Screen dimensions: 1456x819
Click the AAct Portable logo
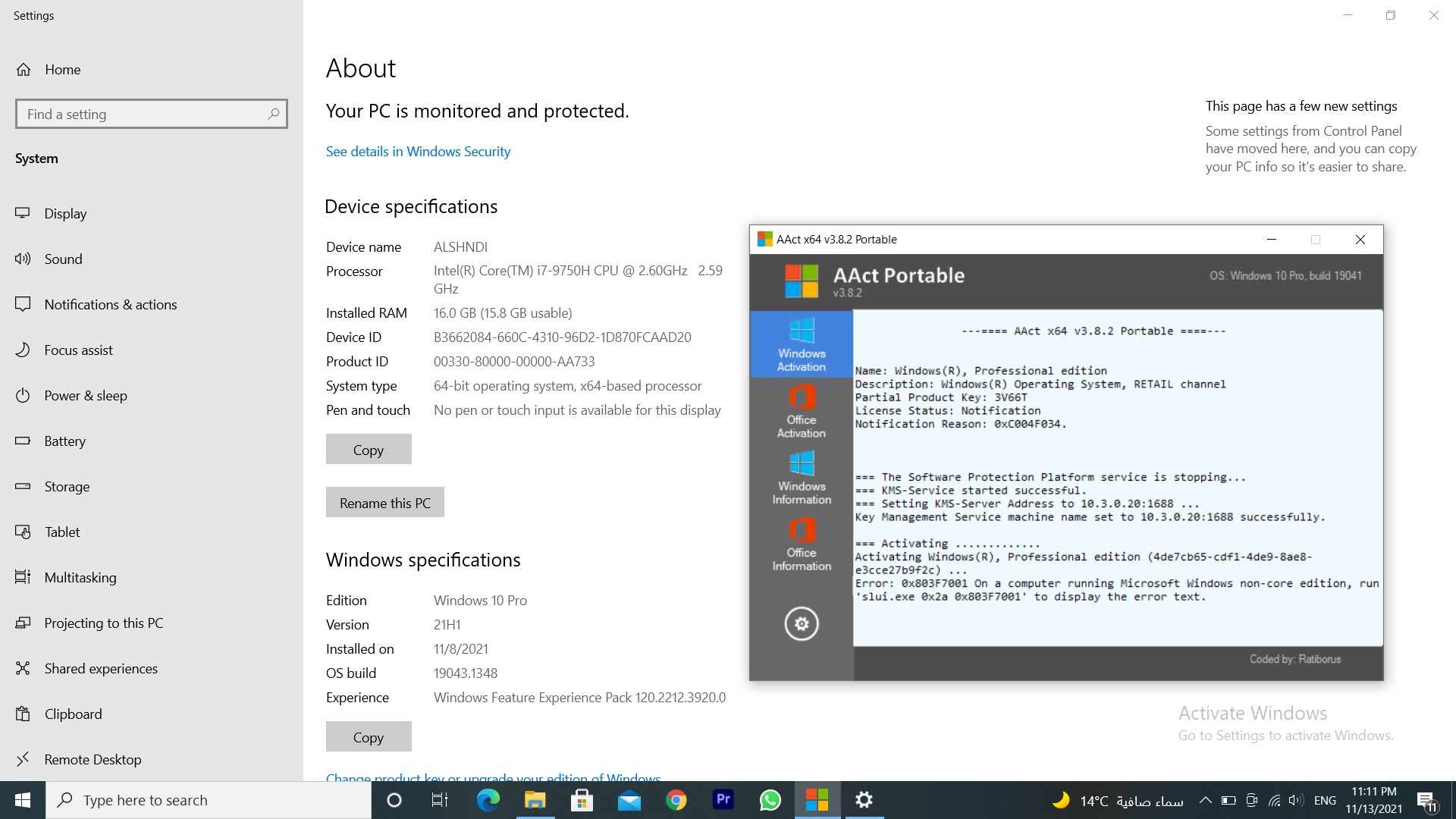(x=802, y=281)
